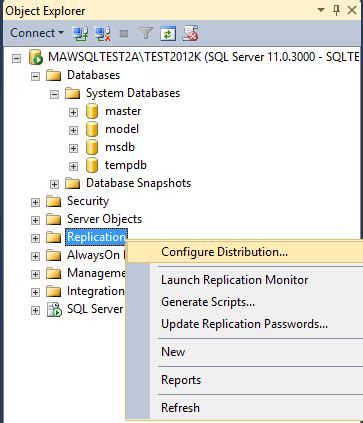Expand the master database node
Image resolution: width=363 pixels, height=423 pixels.
tap(73, 112)
